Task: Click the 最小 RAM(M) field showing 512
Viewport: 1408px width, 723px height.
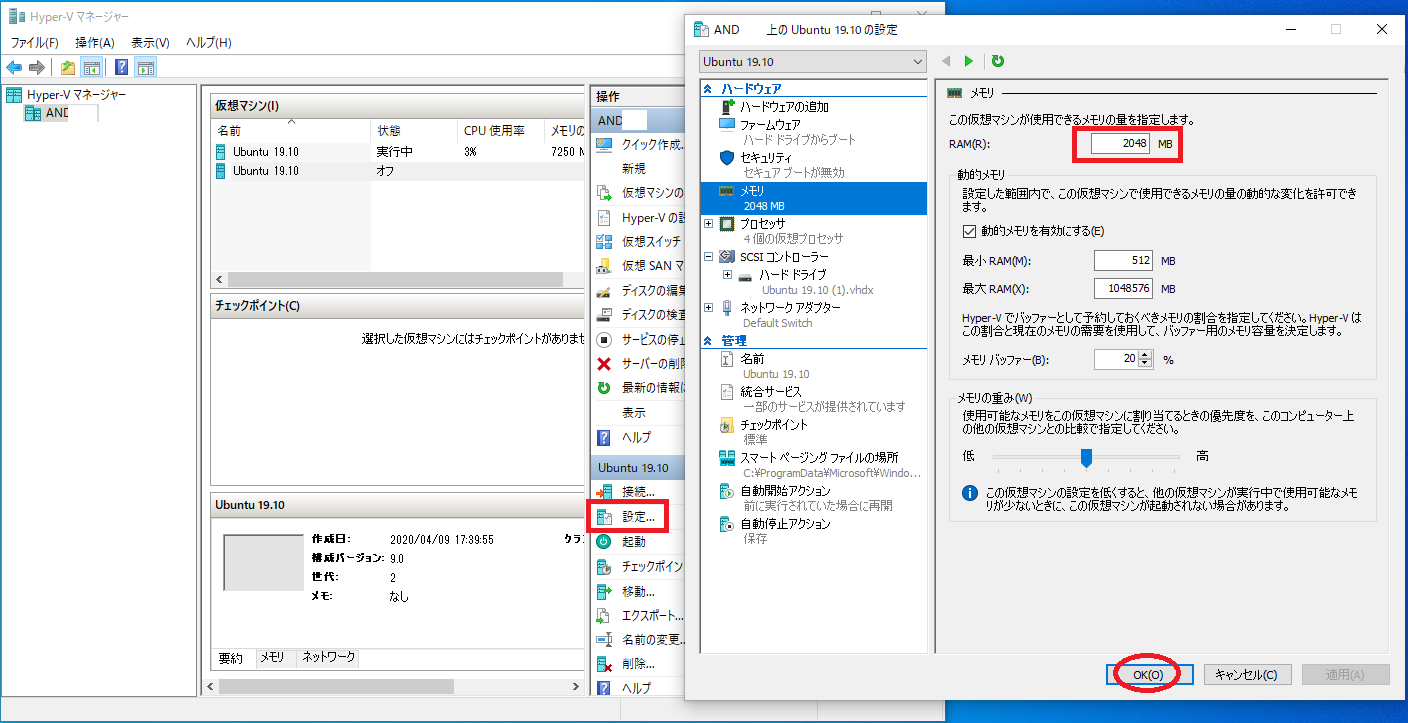Action: point(1123,261)
